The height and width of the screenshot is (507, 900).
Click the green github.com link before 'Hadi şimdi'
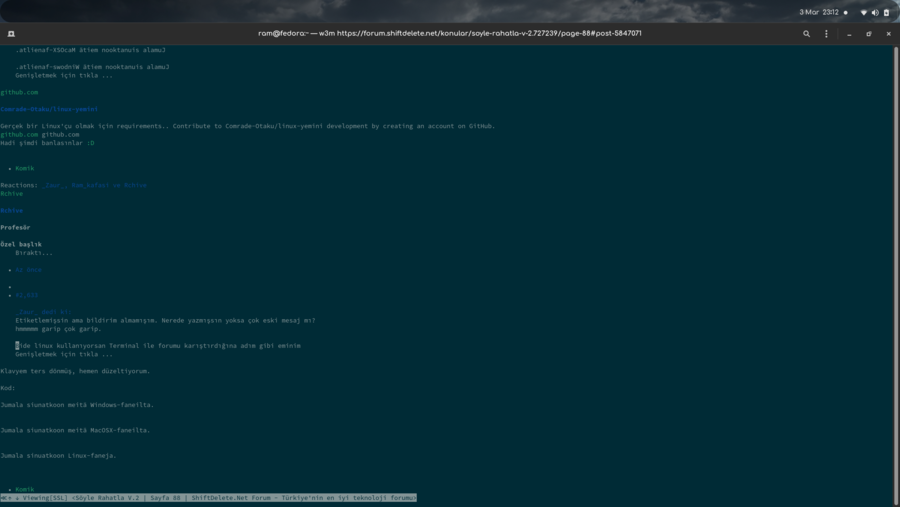pos(19,134)
